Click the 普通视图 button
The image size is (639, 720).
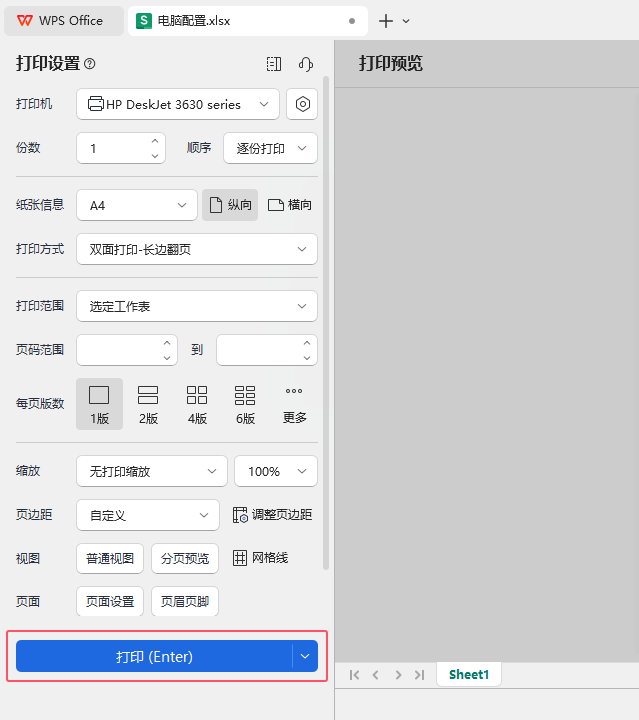tap(110, 558)
